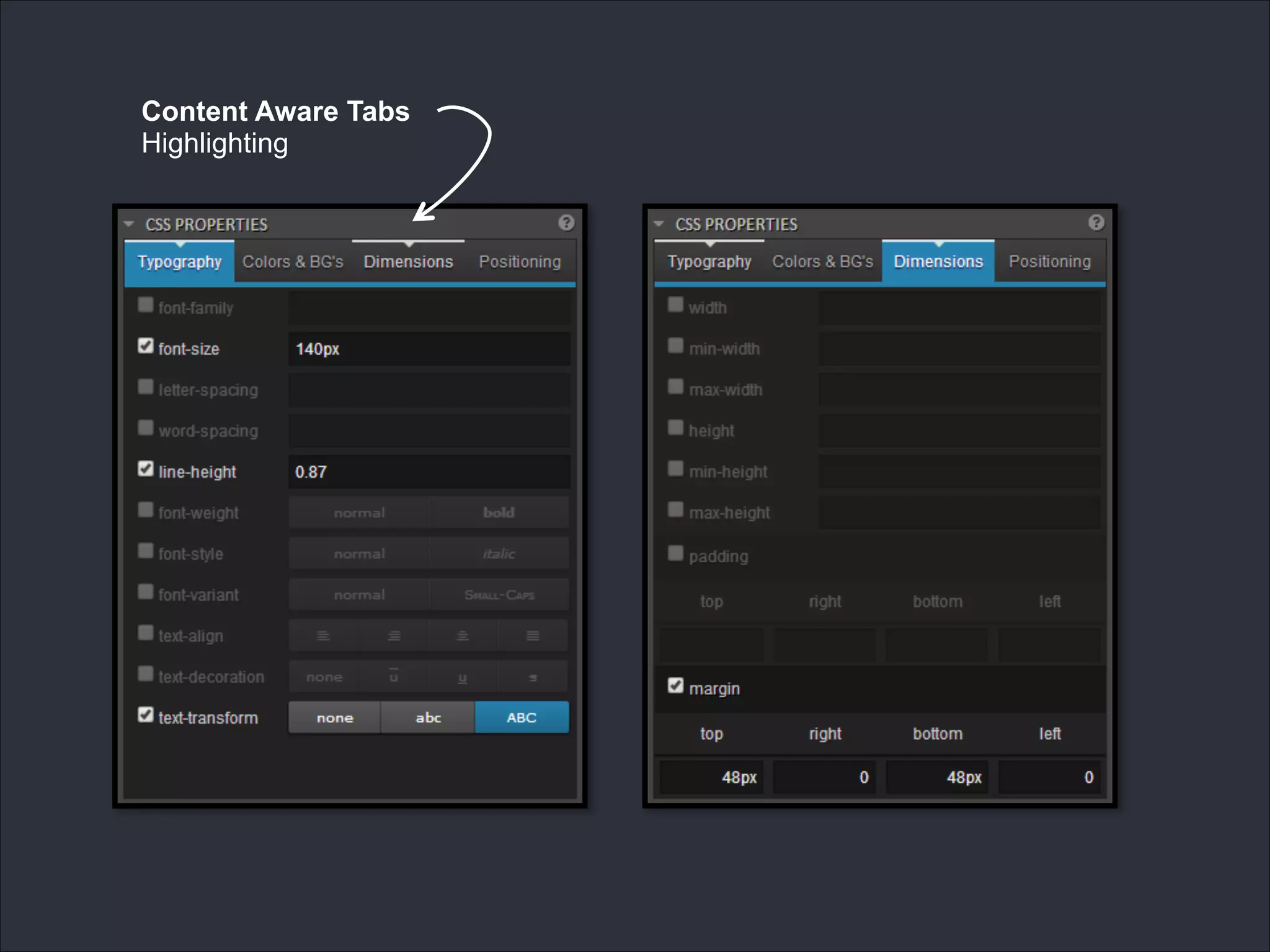The height and width of the screenshot is (952, 1270).
Task: Switch to Positioning tab in left panel
Action: click(x=520, y=262)
